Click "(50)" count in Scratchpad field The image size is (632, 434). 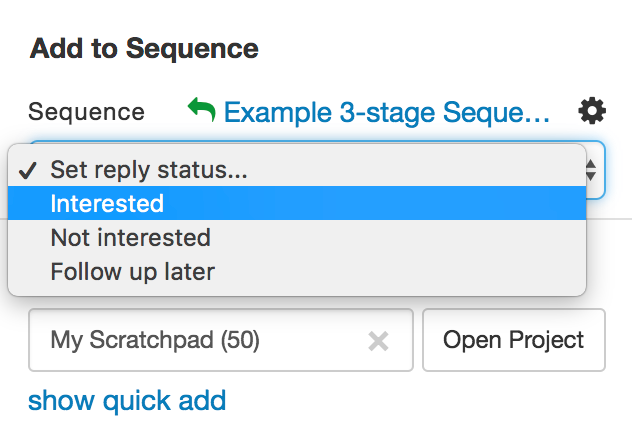click(x=237, y=341)
